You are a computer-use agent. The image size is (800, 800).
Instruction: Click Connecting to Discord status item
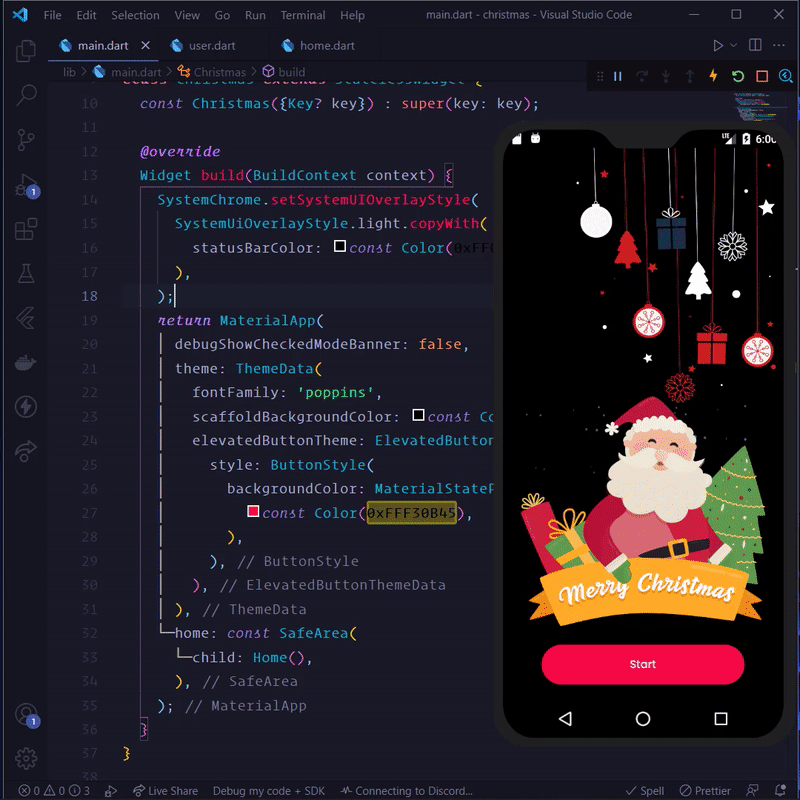(x=407, y=790)
